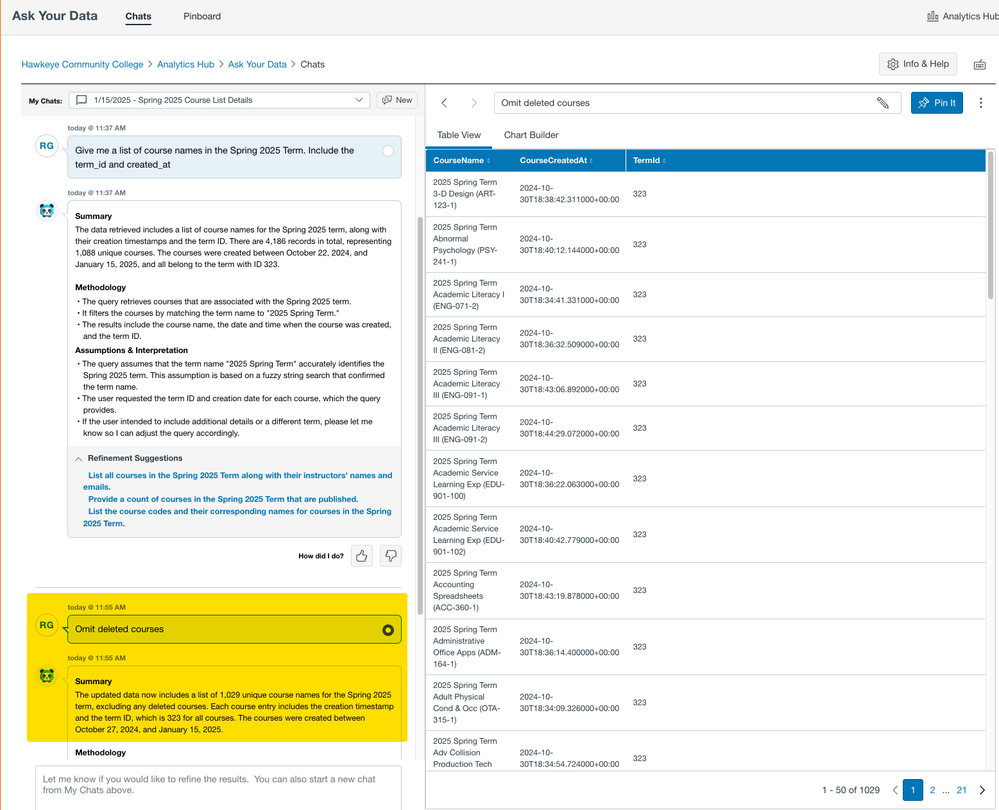Collapse the Refinement Suggestions section

[x=79, y=458]
